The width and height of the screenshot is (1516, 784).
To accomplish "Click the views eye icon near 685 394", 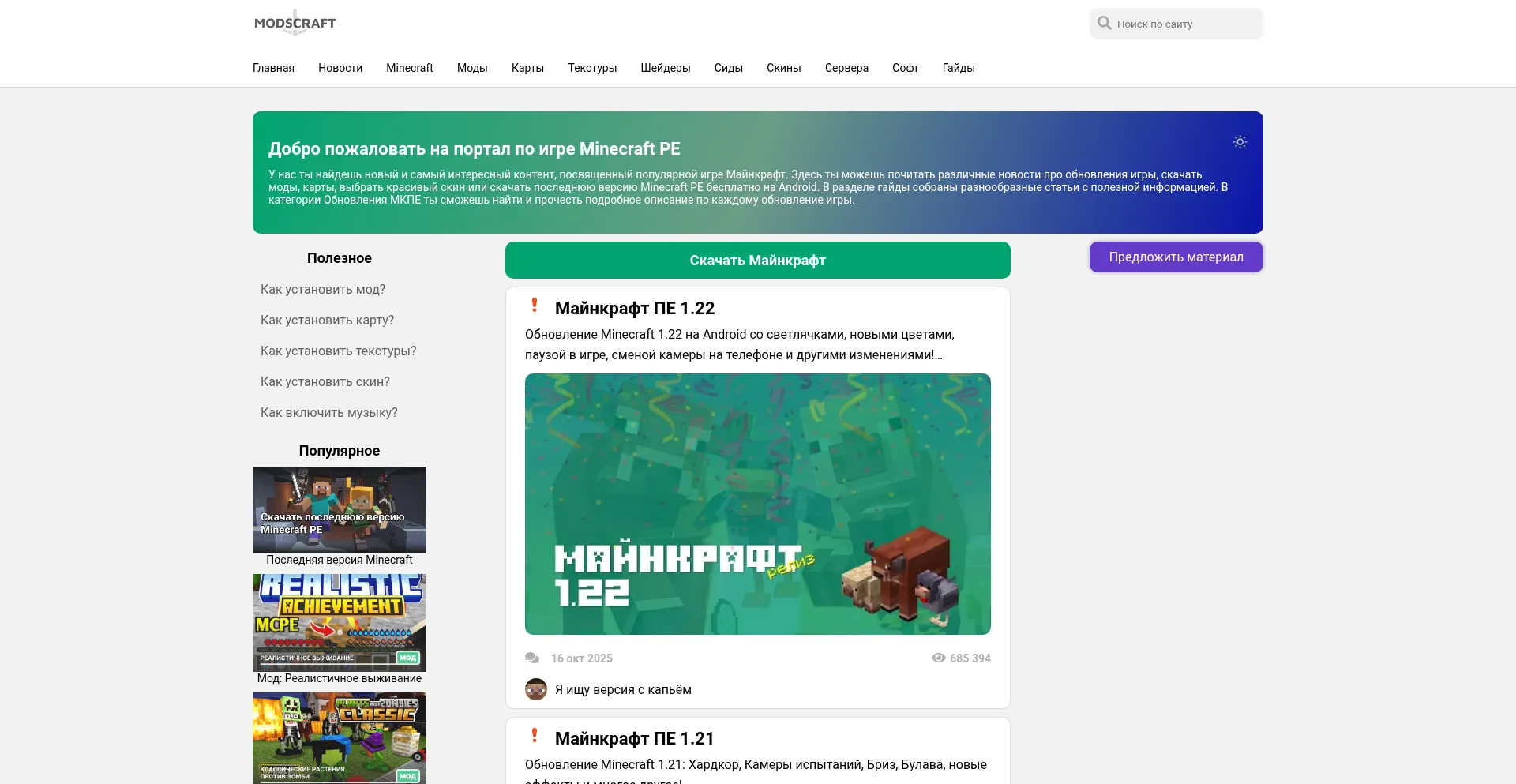I will point(939,658).
